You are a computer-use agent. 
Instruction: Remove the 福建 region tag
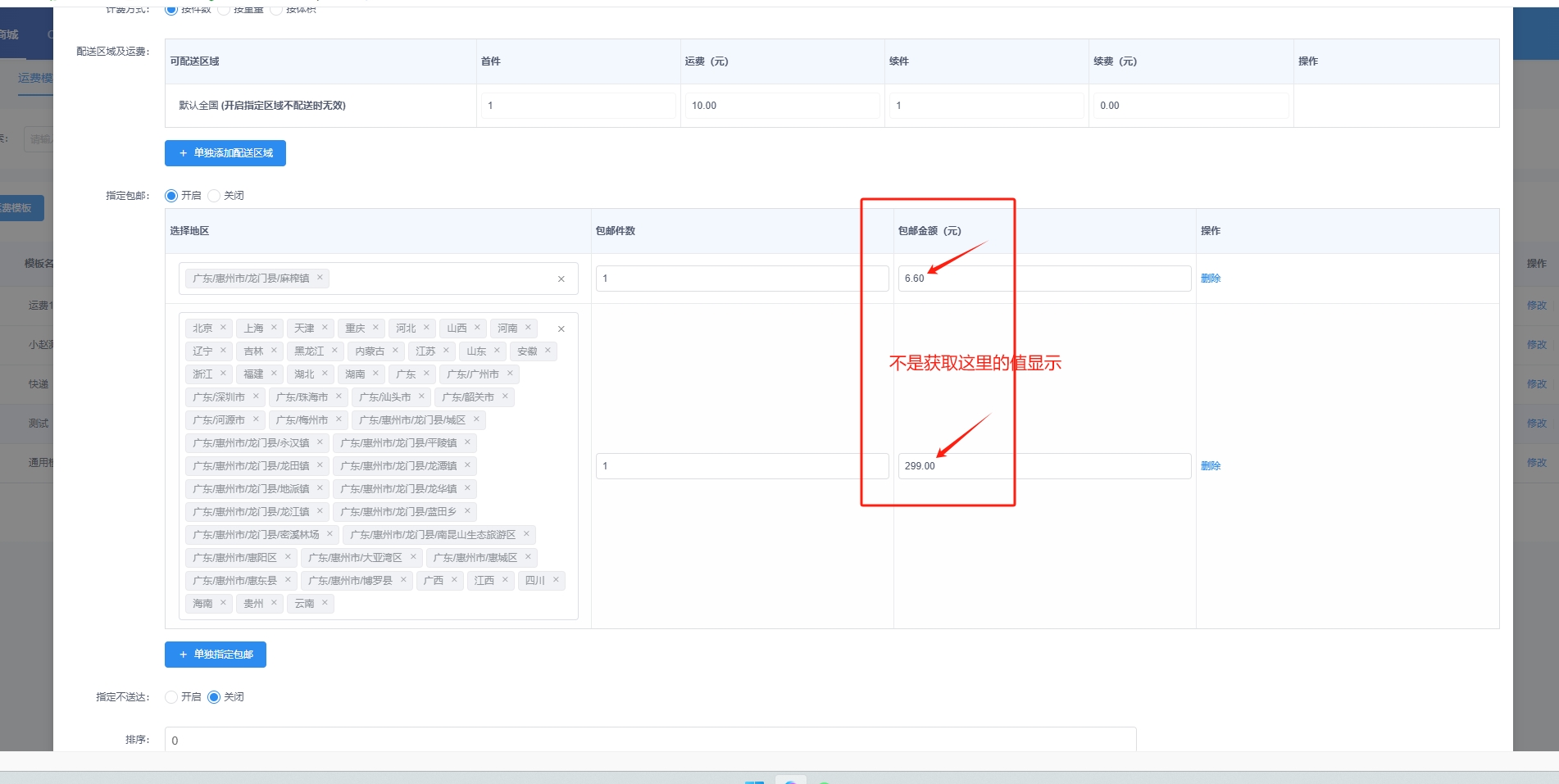(274, 374)
